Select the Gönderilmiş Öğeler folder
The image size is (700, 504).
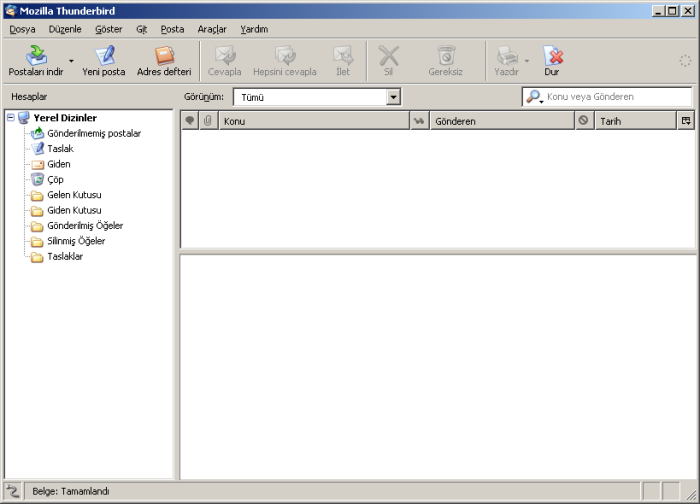(x=85, y=226)
